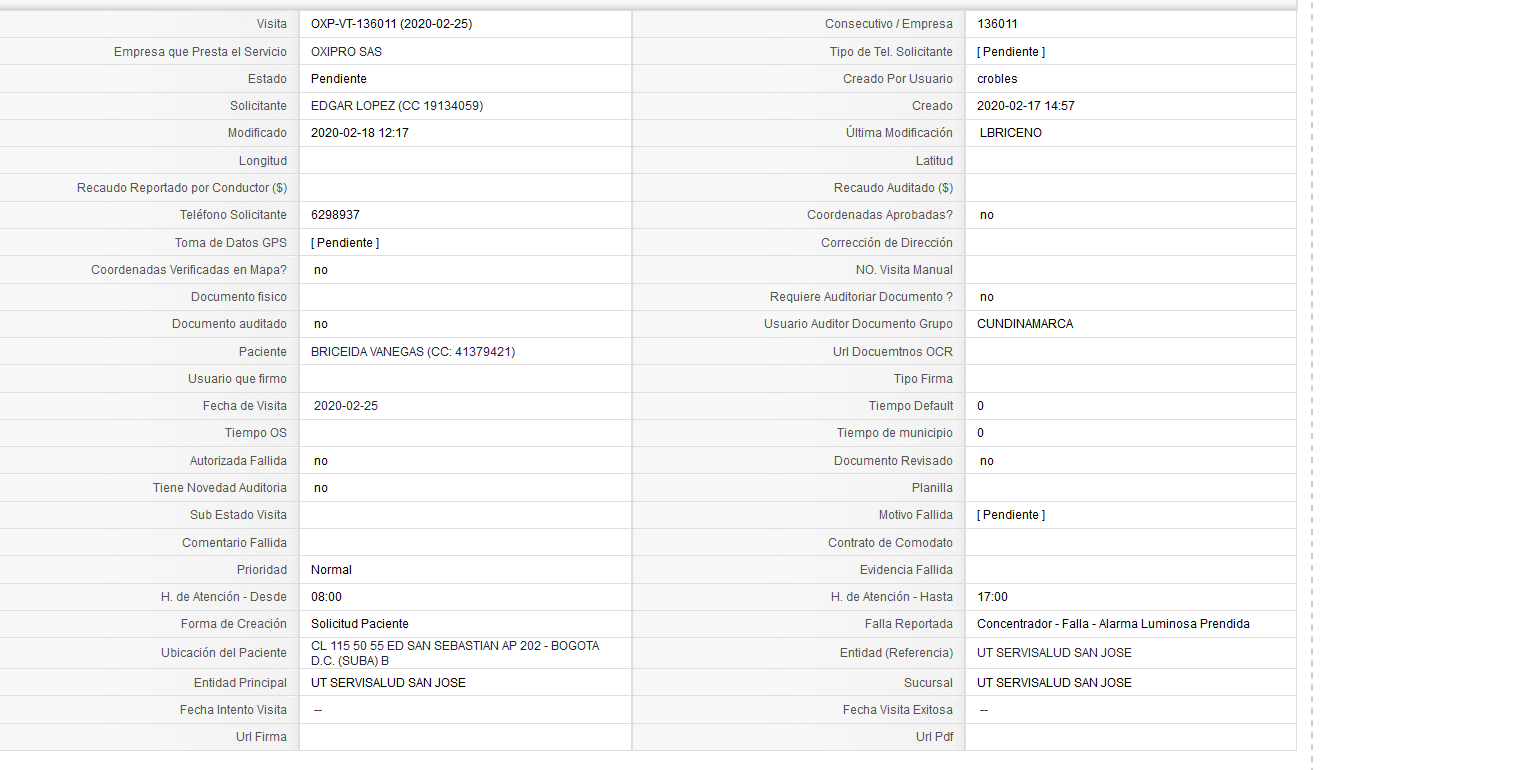
Task: Click Entidad Principal UT SERVISALUD SAN JOSE
Action: tap(388, 683)
